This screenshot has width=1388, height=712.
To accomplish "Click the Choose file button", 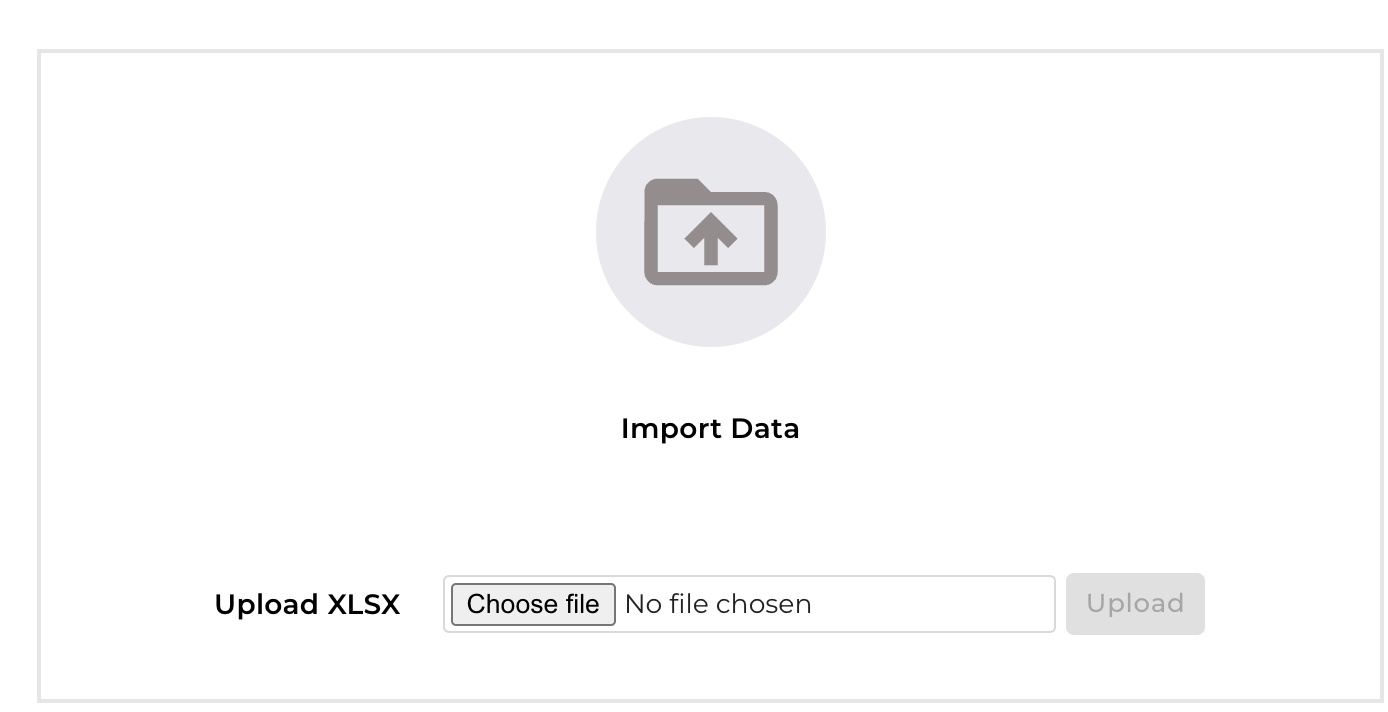I will tap(533, 604).
